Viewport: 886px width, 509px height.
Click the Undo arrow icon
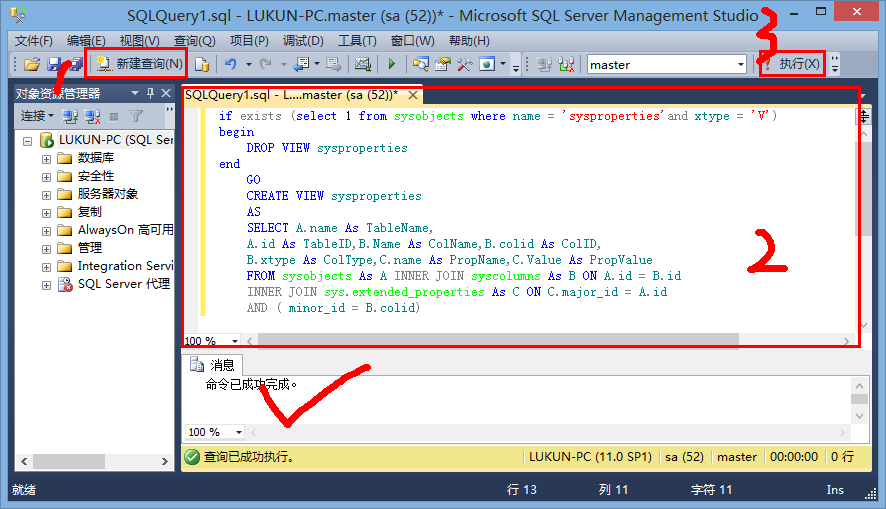pyautogui.click(x=231, y=64)
